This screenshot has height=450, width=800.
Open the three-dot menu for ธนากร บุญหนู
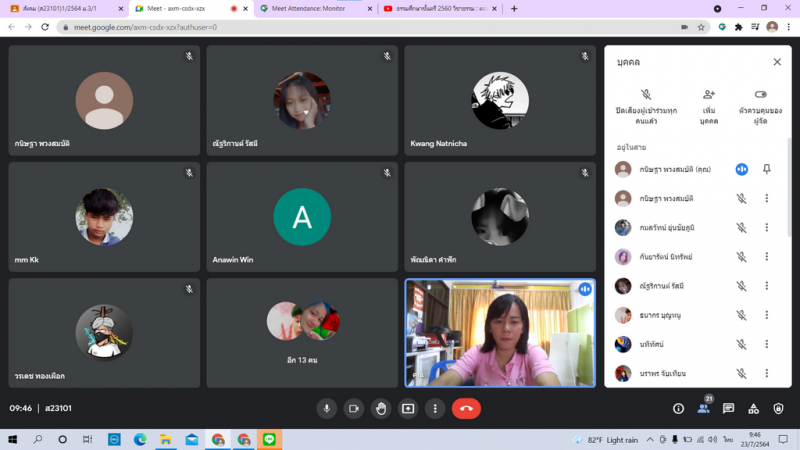point(766,315)
